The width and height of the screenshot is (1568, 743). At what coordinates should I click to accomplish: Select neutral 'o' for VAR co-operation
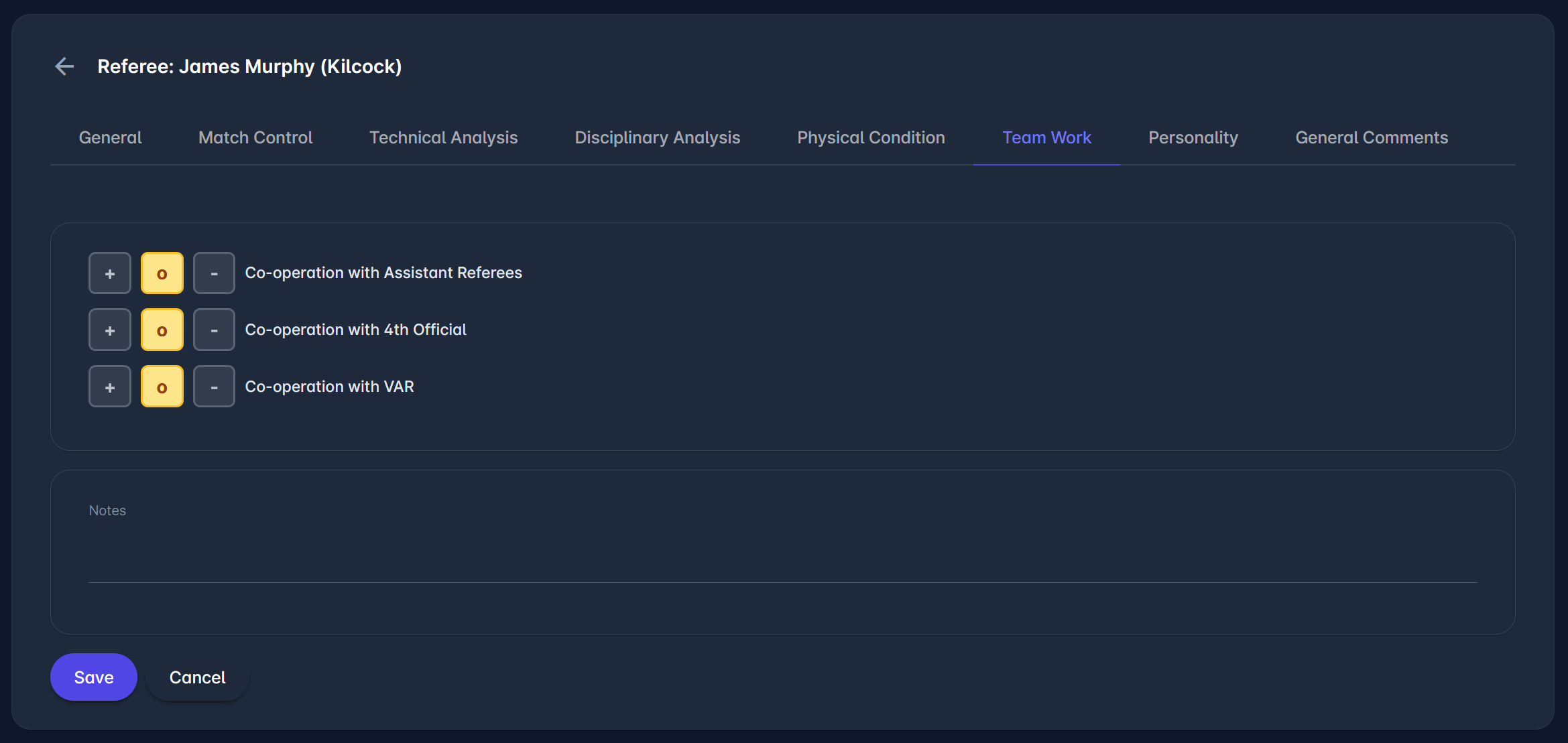(x=162, y=387)
